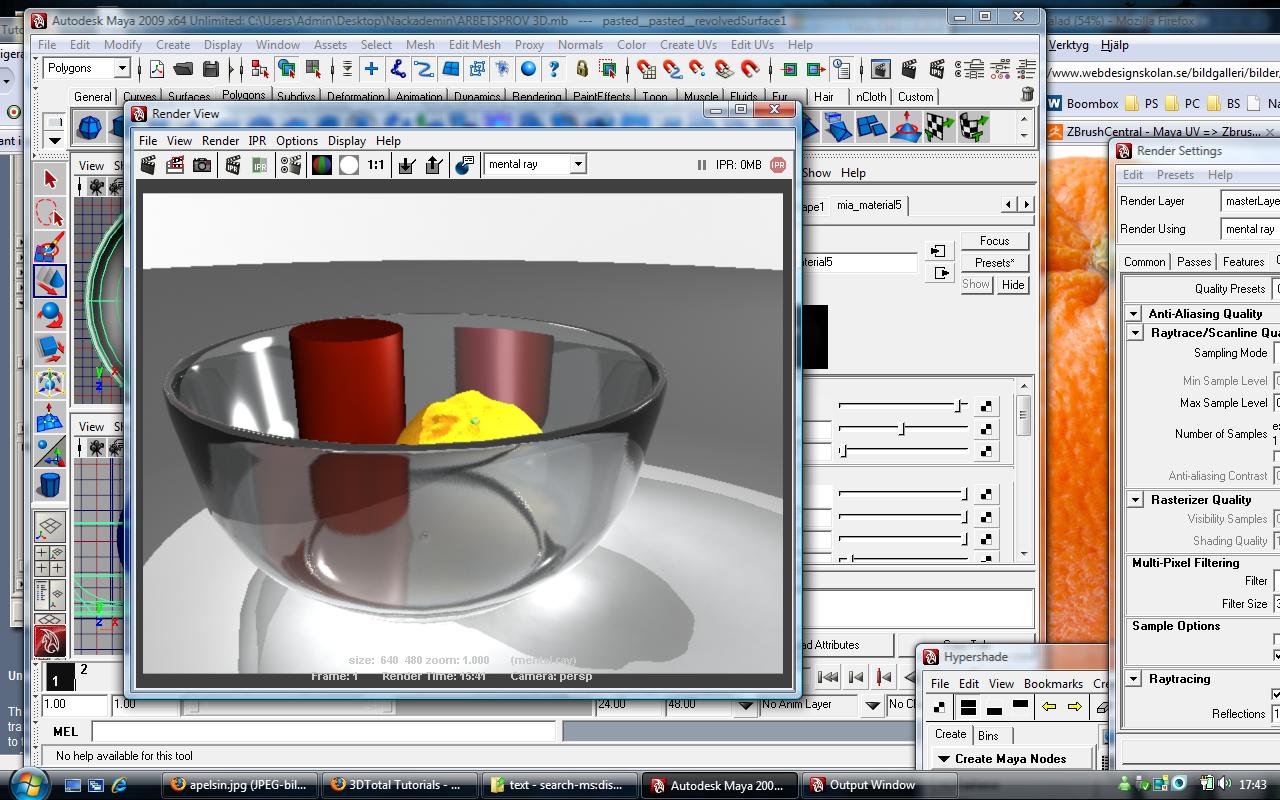This screenshot has width=1280, height=800.
Task: Click the snap to grids icon
Action: pos(646,69)
